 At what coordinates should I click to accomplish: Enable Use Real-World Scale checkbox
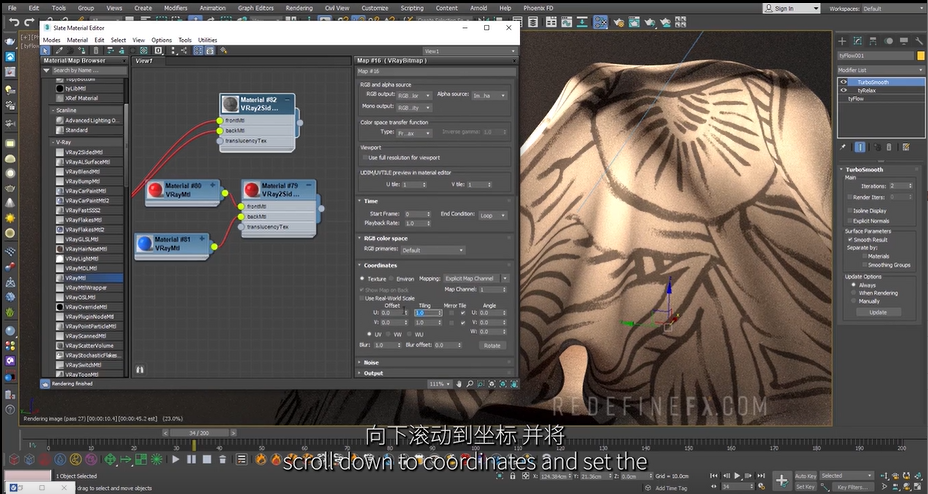(x=362, y=298)
